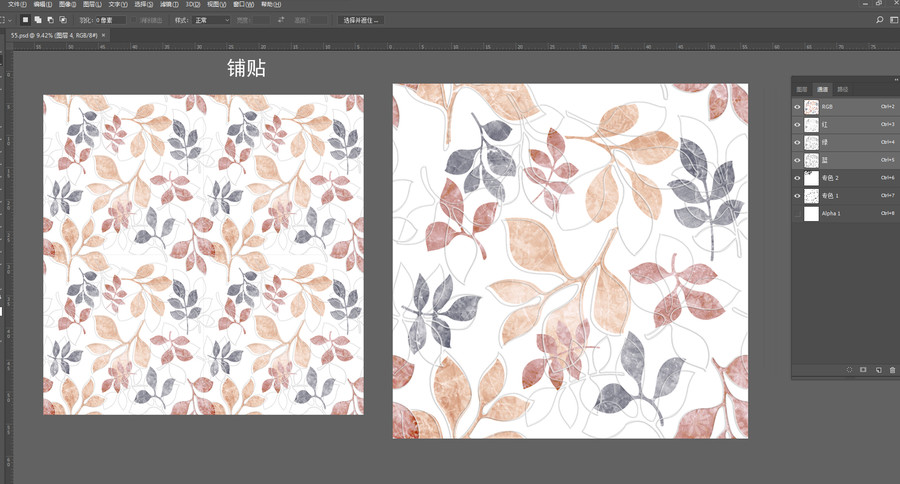Click the Ctrl+8 shortcut text
The width and height of the screenshot is (900, 484).
coord(887,214)
